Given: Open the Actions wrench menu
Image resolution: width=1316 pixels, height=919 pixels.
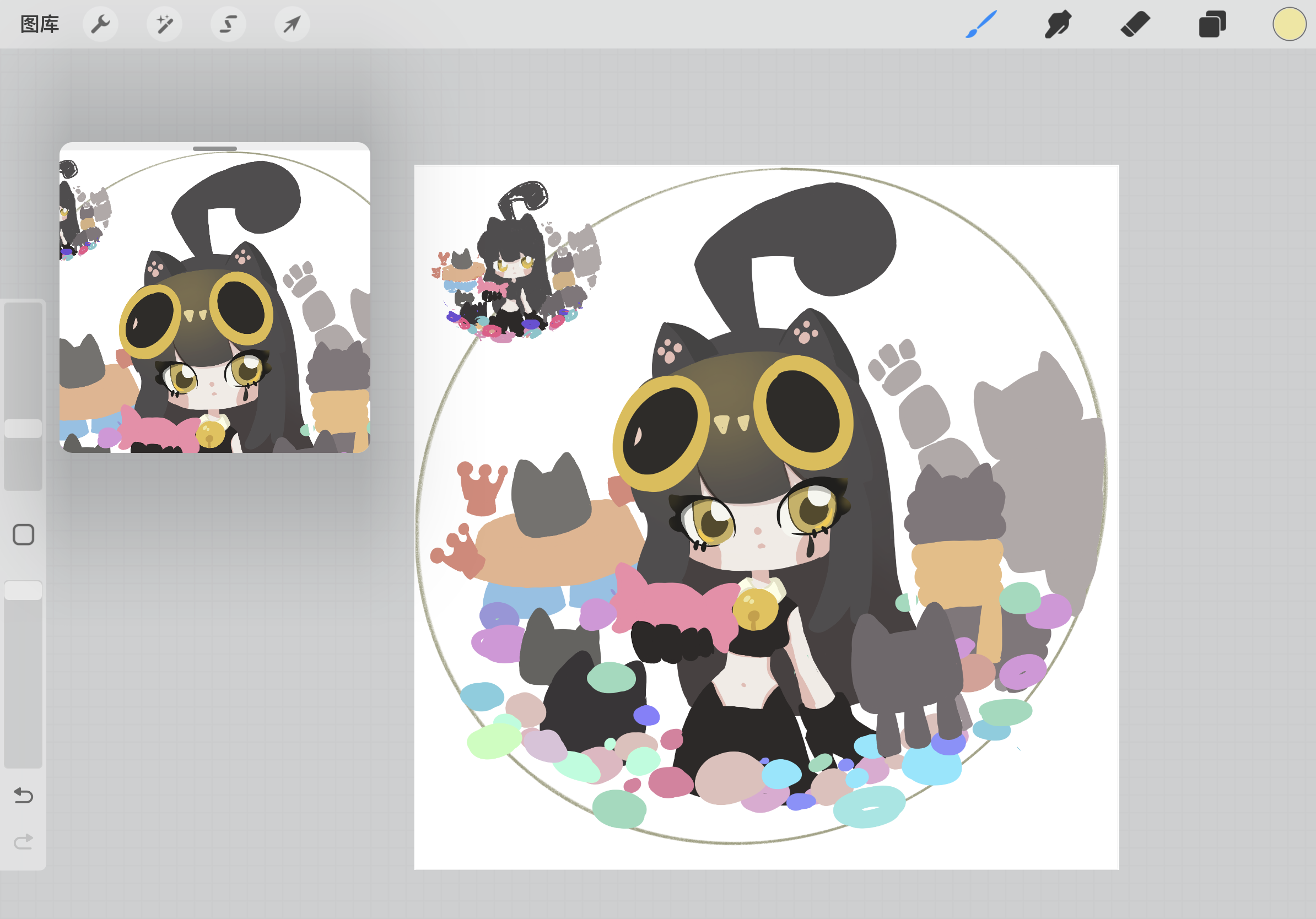Looking at the screenshot, I should pyautogui.click(x=100, y=24).
